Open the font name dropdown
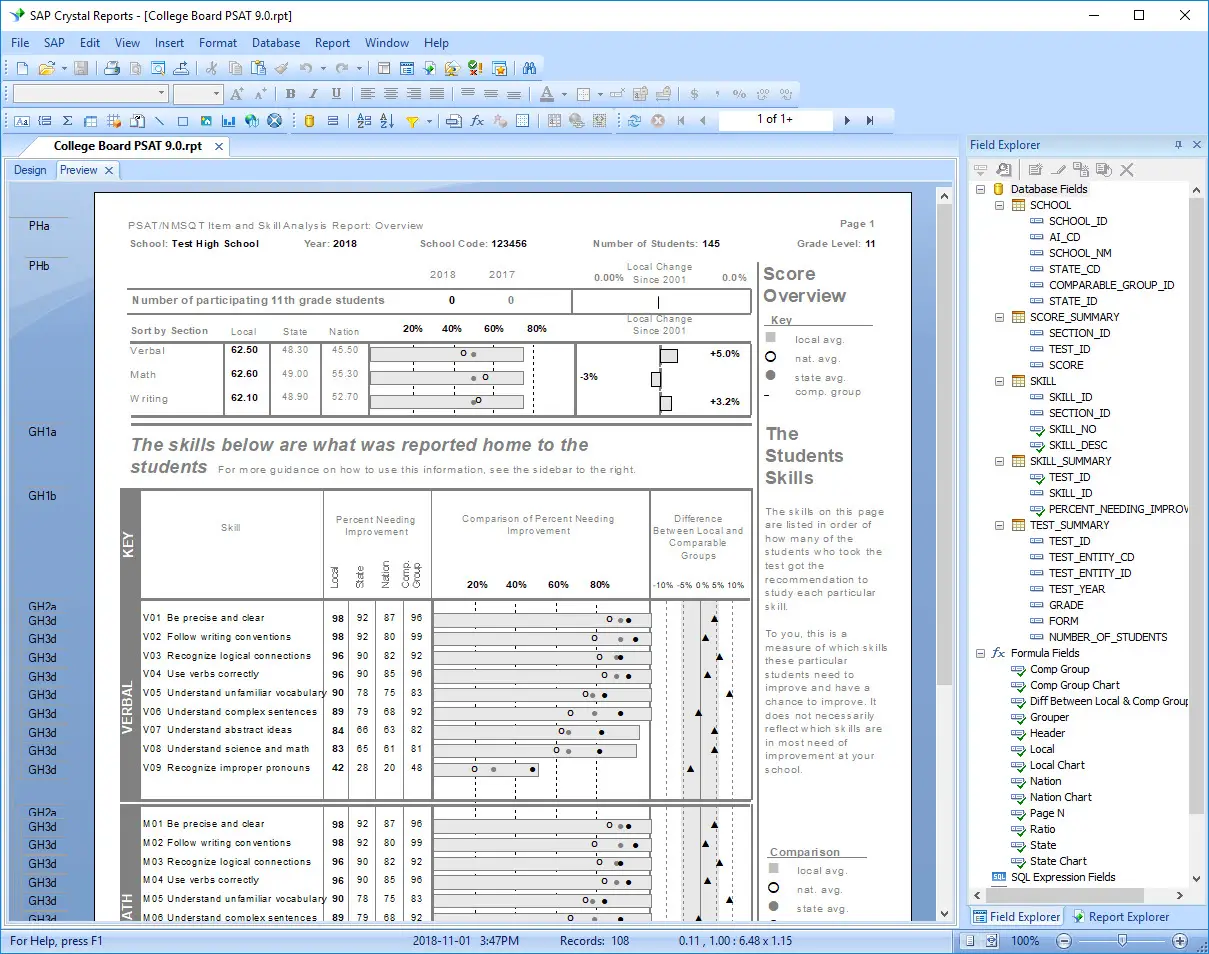This screenshot has height=954, width=1209. [x=161, y=94]
